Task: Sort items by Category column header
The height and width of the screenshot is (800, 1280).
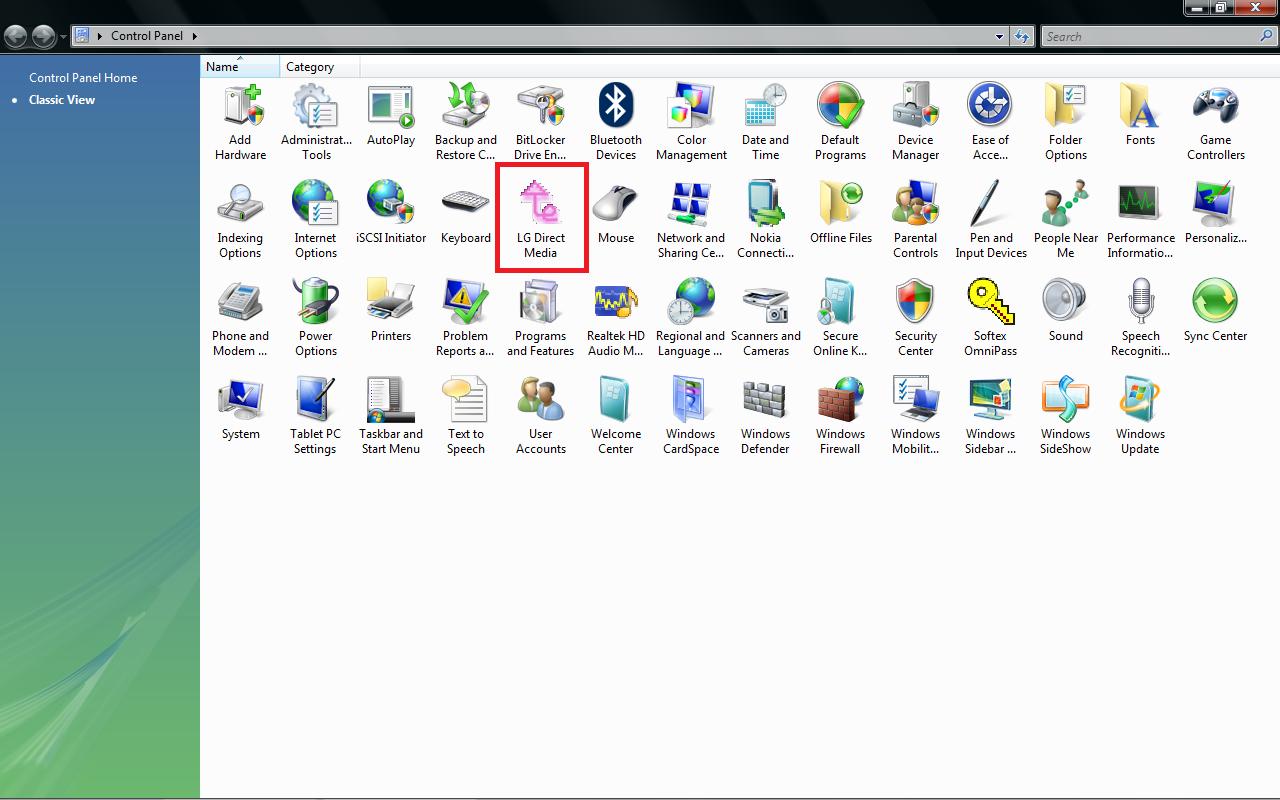Action: [x=320, y=67]
